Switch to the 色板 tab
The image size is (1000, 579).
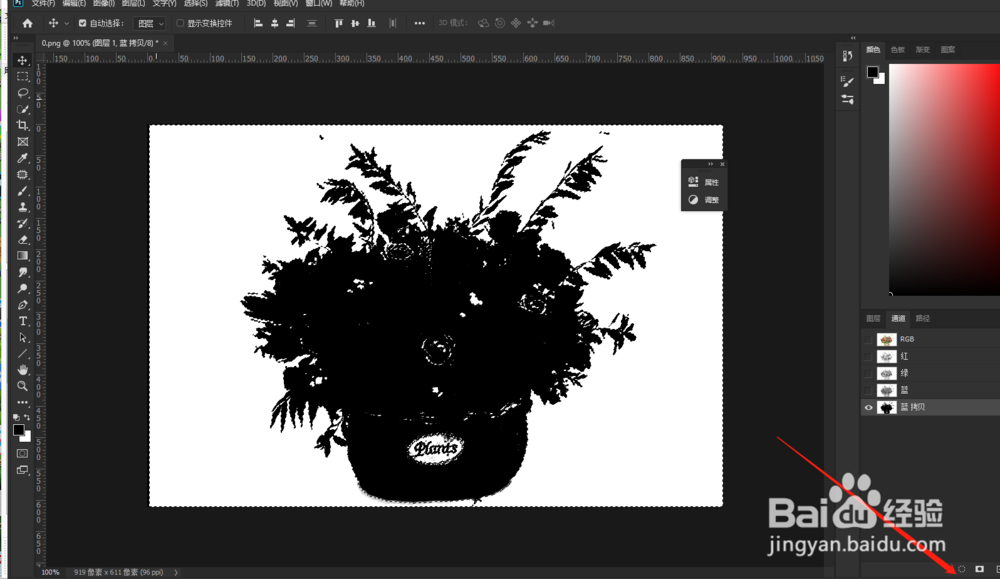coord(898,50)
